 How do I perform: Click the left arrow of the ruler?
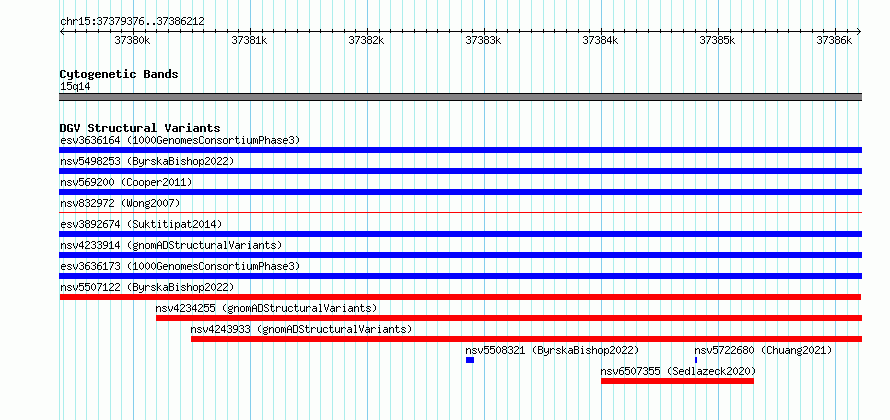[x=62, y=31]
